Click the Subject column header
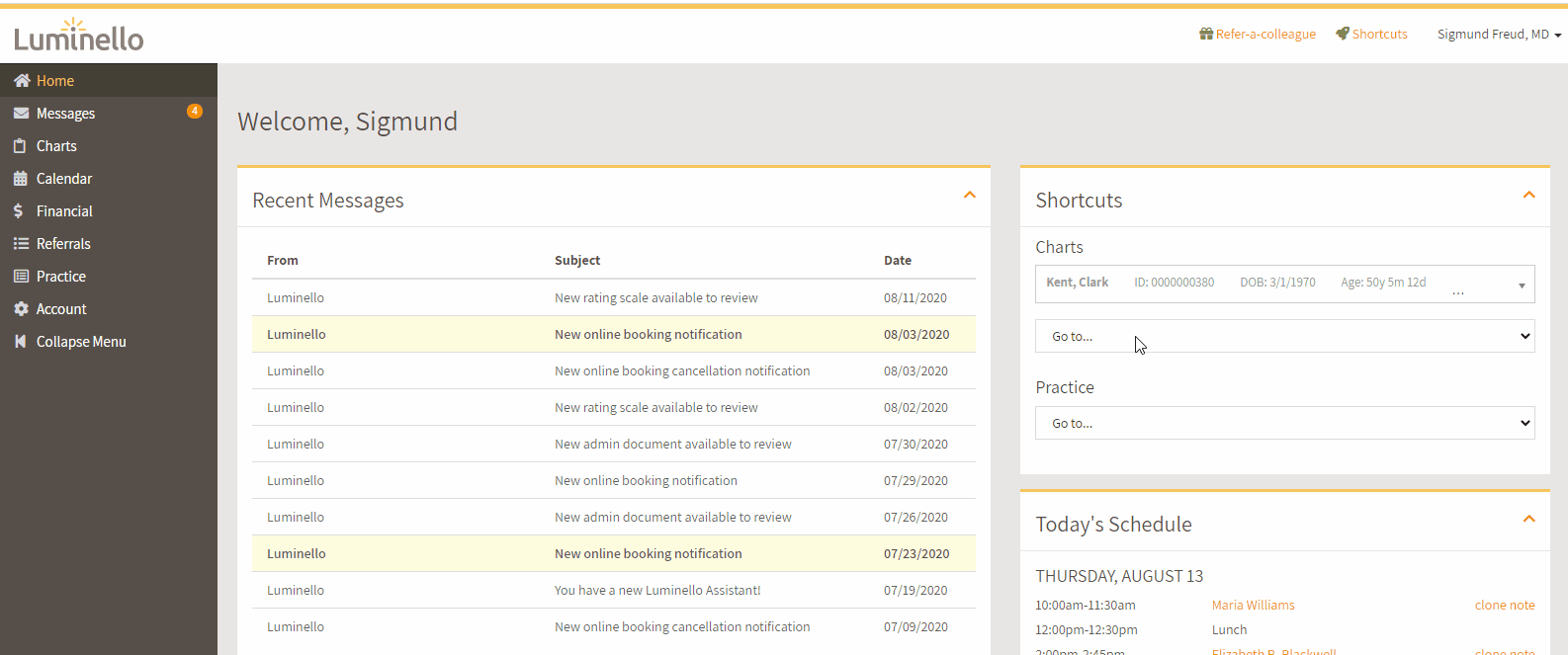The height and width of the screenshot is (655, 1568). [x=577, y=261]
